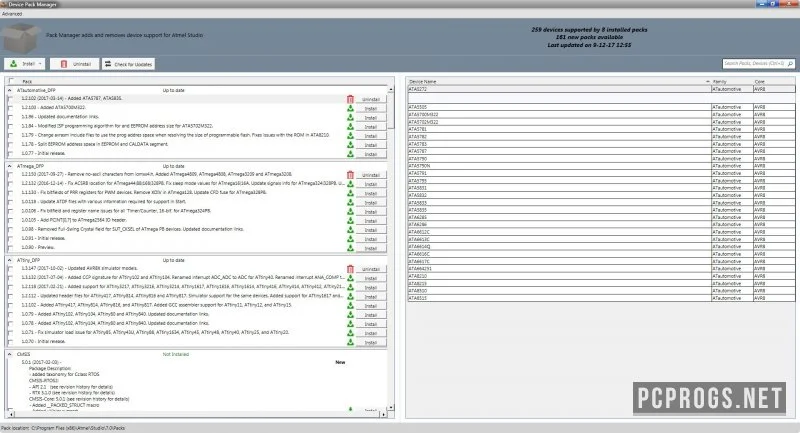Tick the checkbox for 'Split EEPROM address space' row
Image resolution: width=800 pixels, height=433 pixels.
click(10, 144)
